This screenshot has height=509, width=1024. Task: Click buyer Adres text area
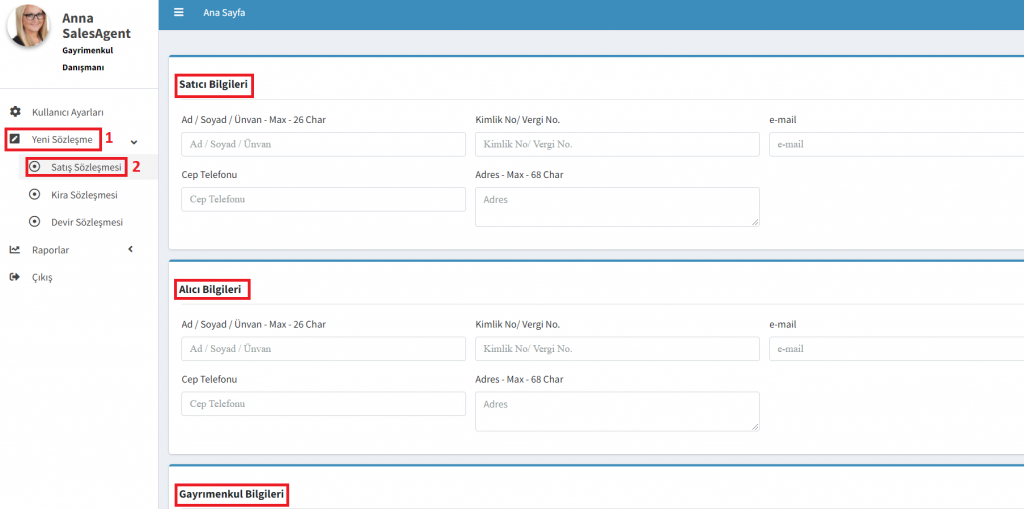coord(617,411)
